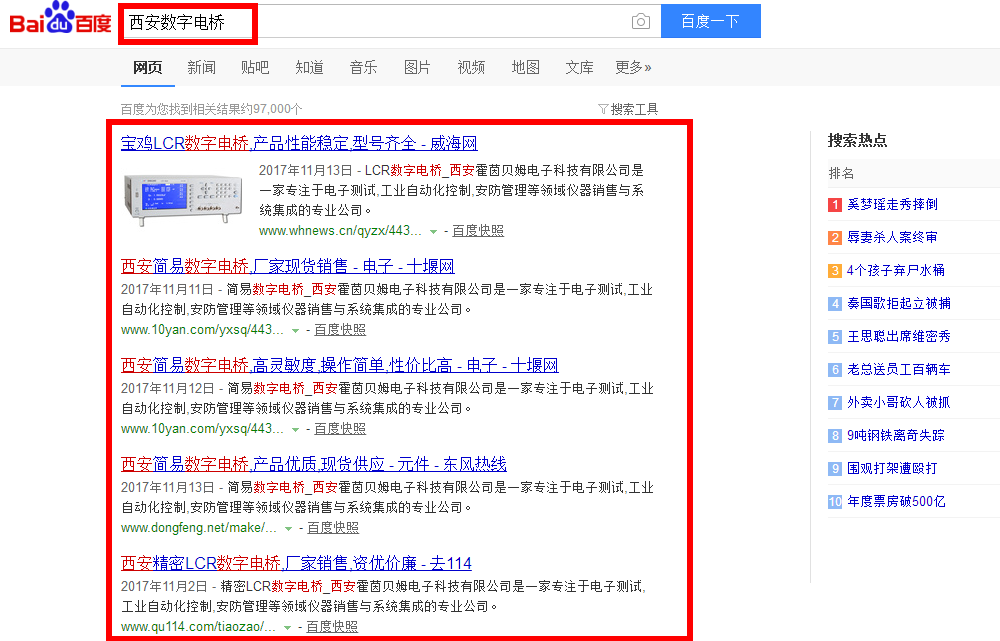Click the 排名 column header

click(841, 173)
